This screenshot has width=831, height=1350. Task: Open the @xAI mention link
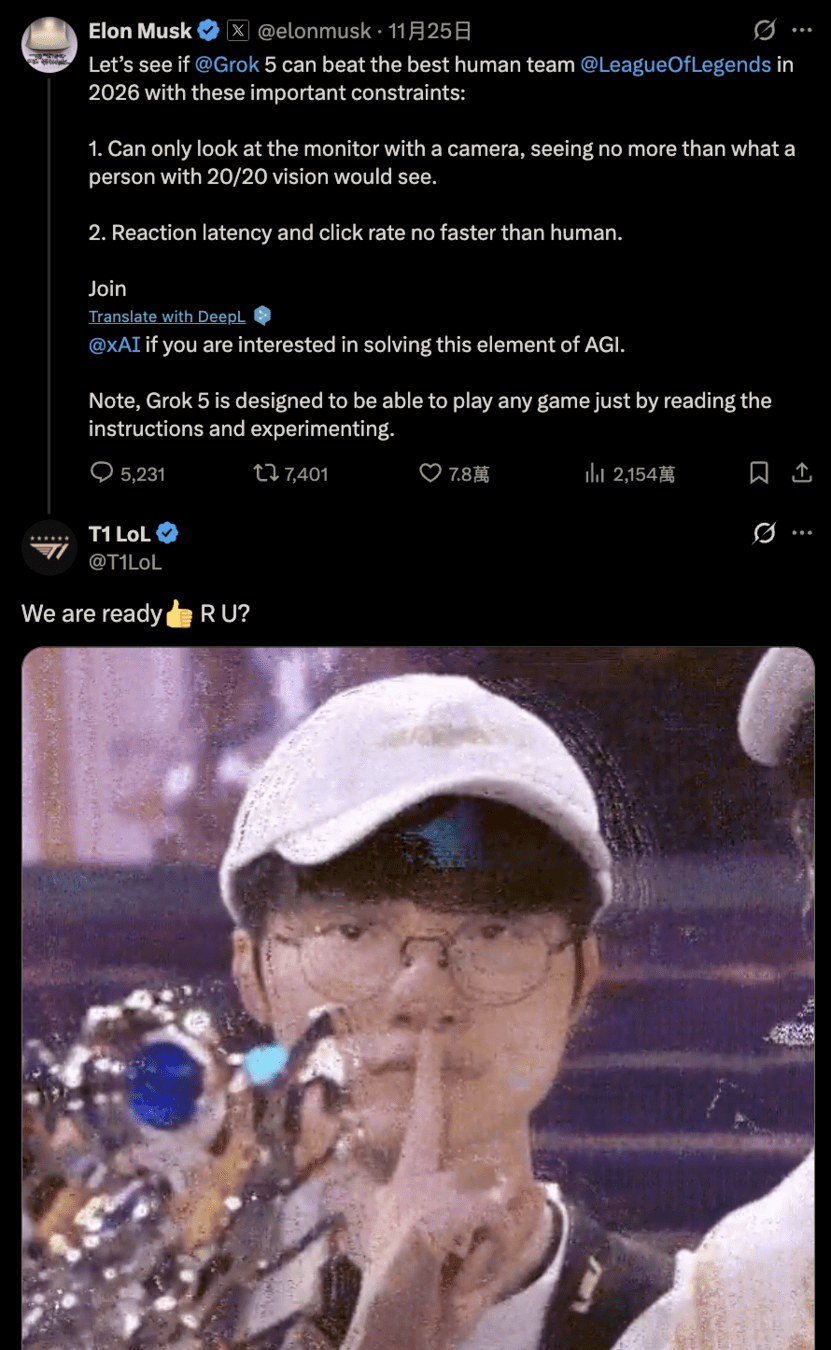coord(114,346)
